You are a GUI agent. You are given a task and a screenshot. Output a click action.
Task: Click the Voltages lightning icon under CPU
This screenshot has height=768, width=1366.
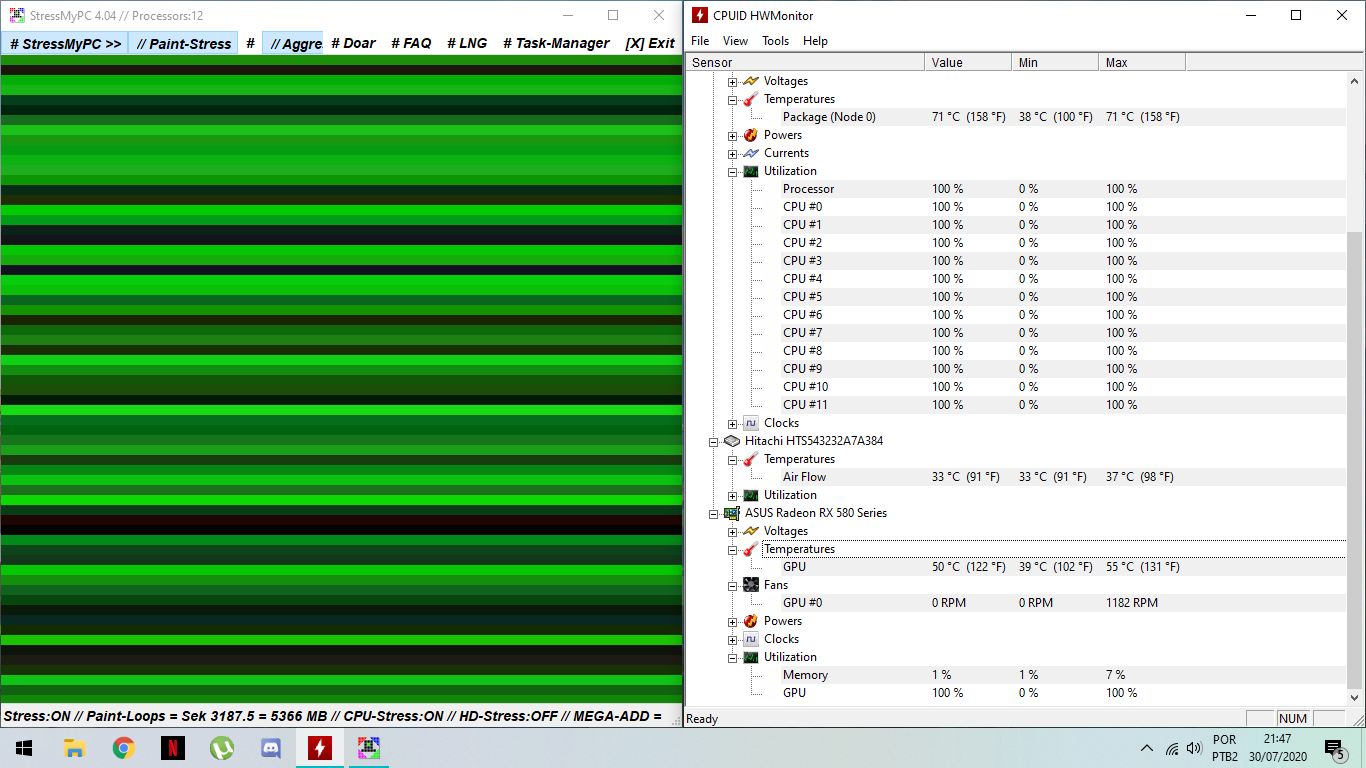tap(751, 81)
